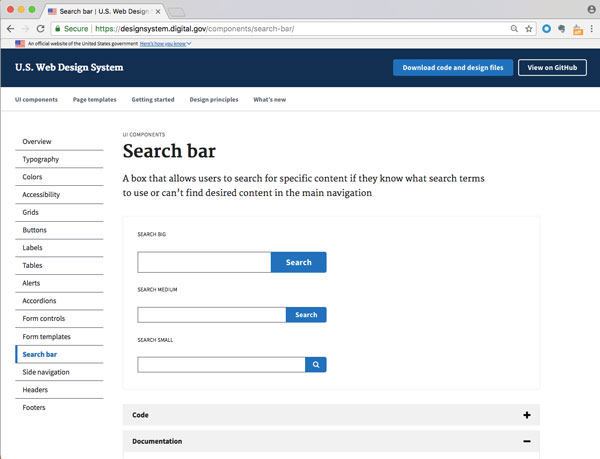Go to Overview in the side navigation
Image resolution: width=600 pixels, height=459 pixels.
(x=59, y=142)
